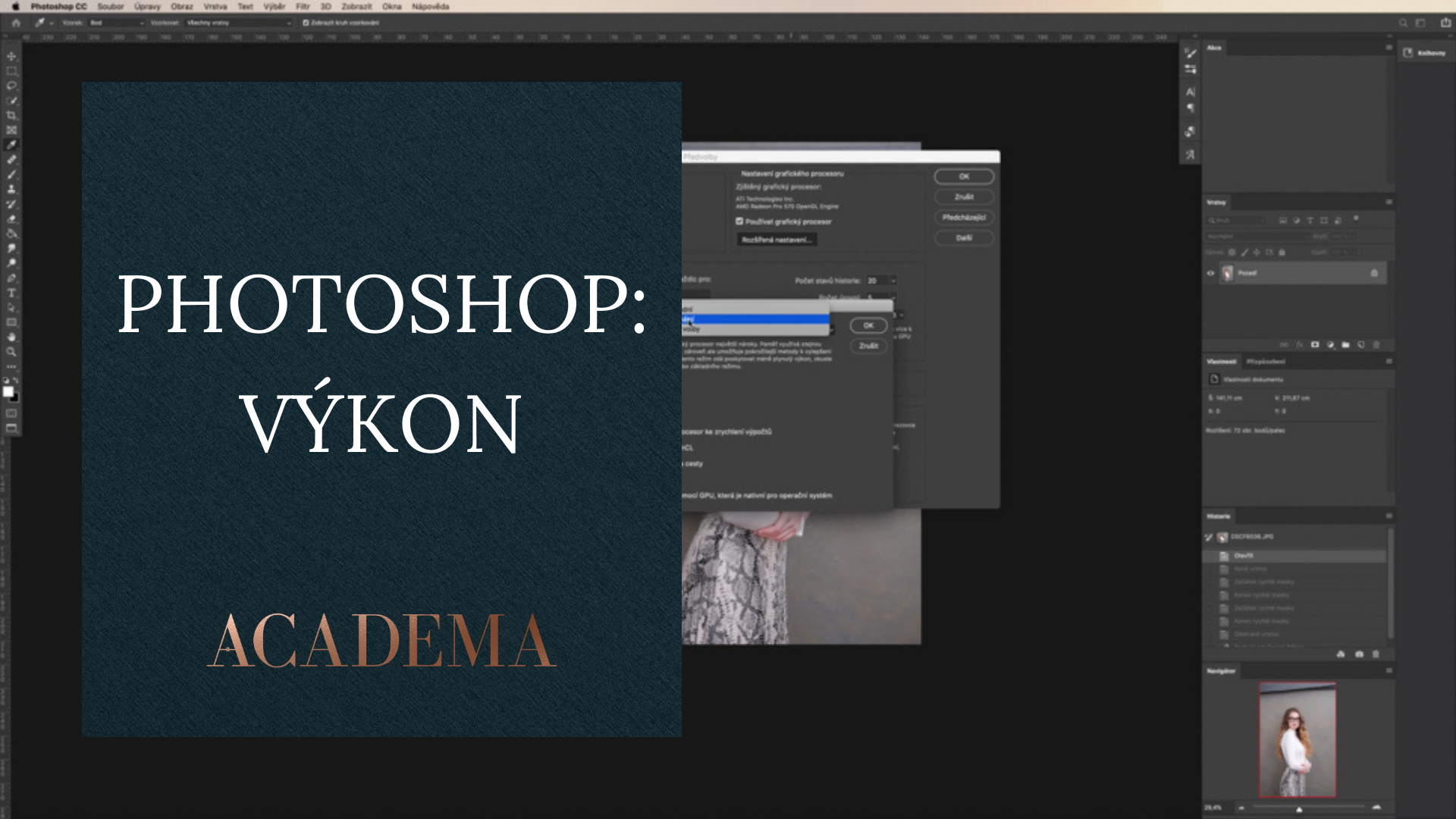Viewport: 1456px width, 819px height.
Task: Select the Hand tool
Action: point(11,337)
